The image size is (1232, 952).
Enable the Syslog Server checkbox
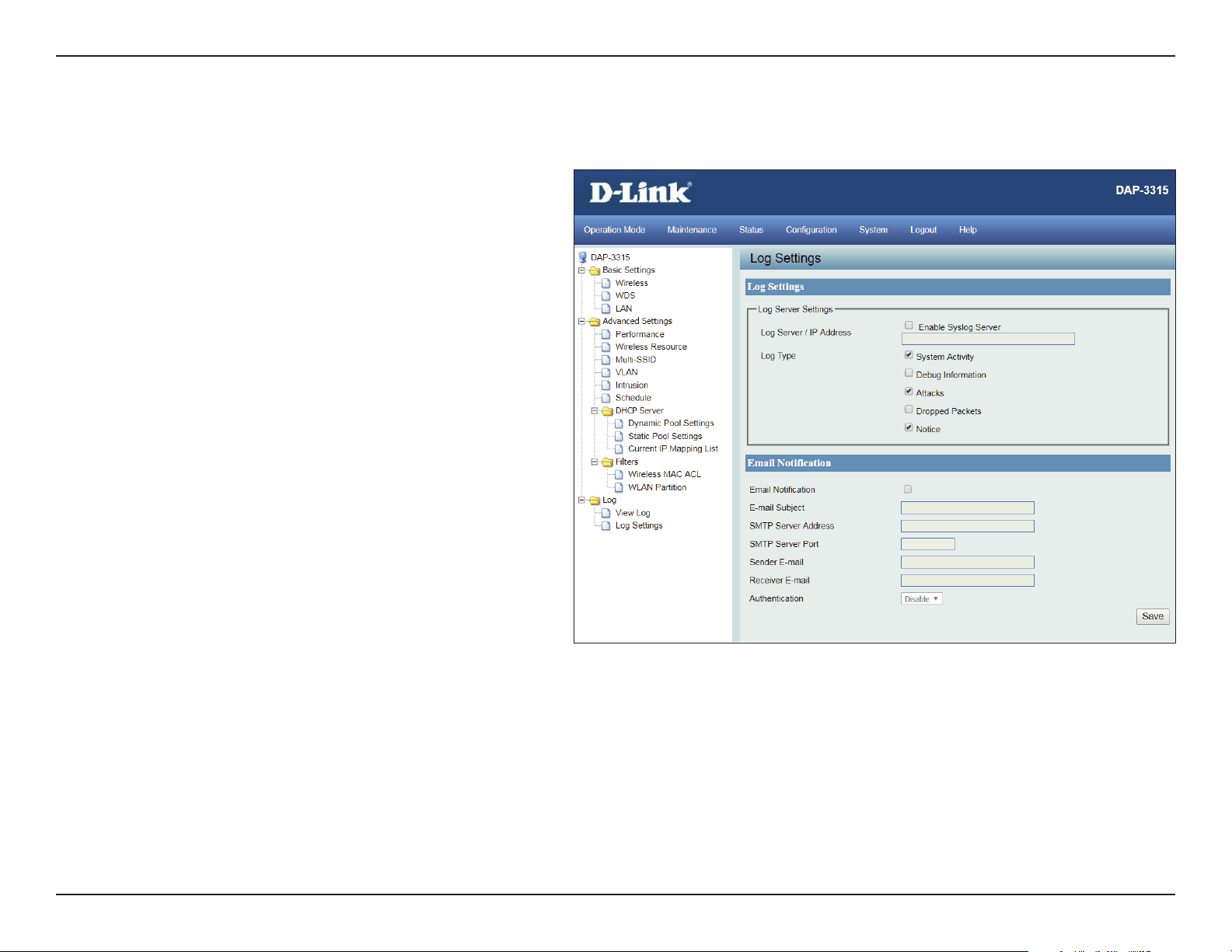click(x=909, y=326)
